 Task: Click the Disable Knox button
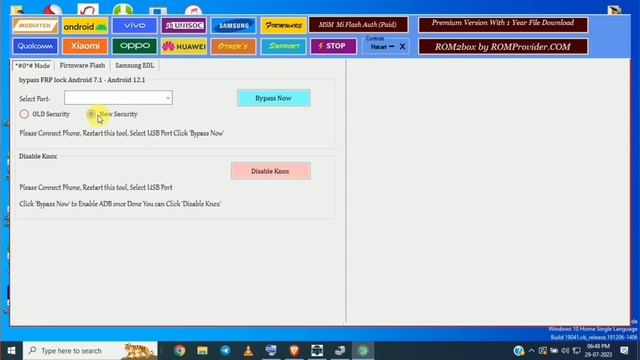[x=271, y=171]
